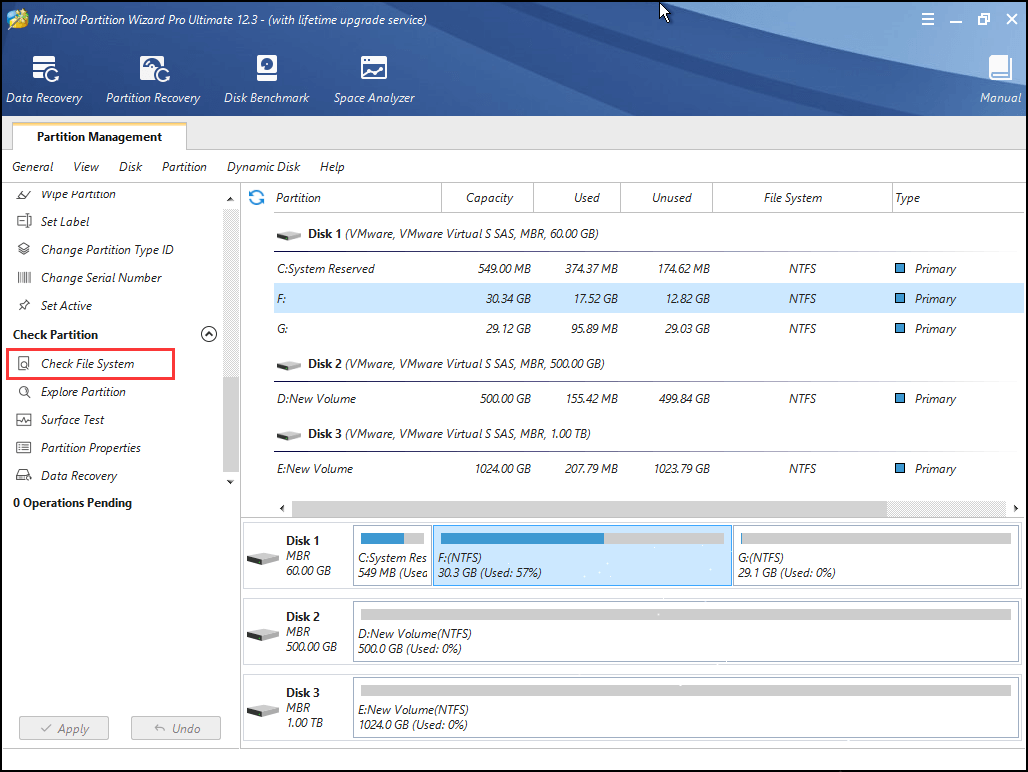Click the Explore Partition magnifier icon
1028x772 pixels.
click(24, 392)
